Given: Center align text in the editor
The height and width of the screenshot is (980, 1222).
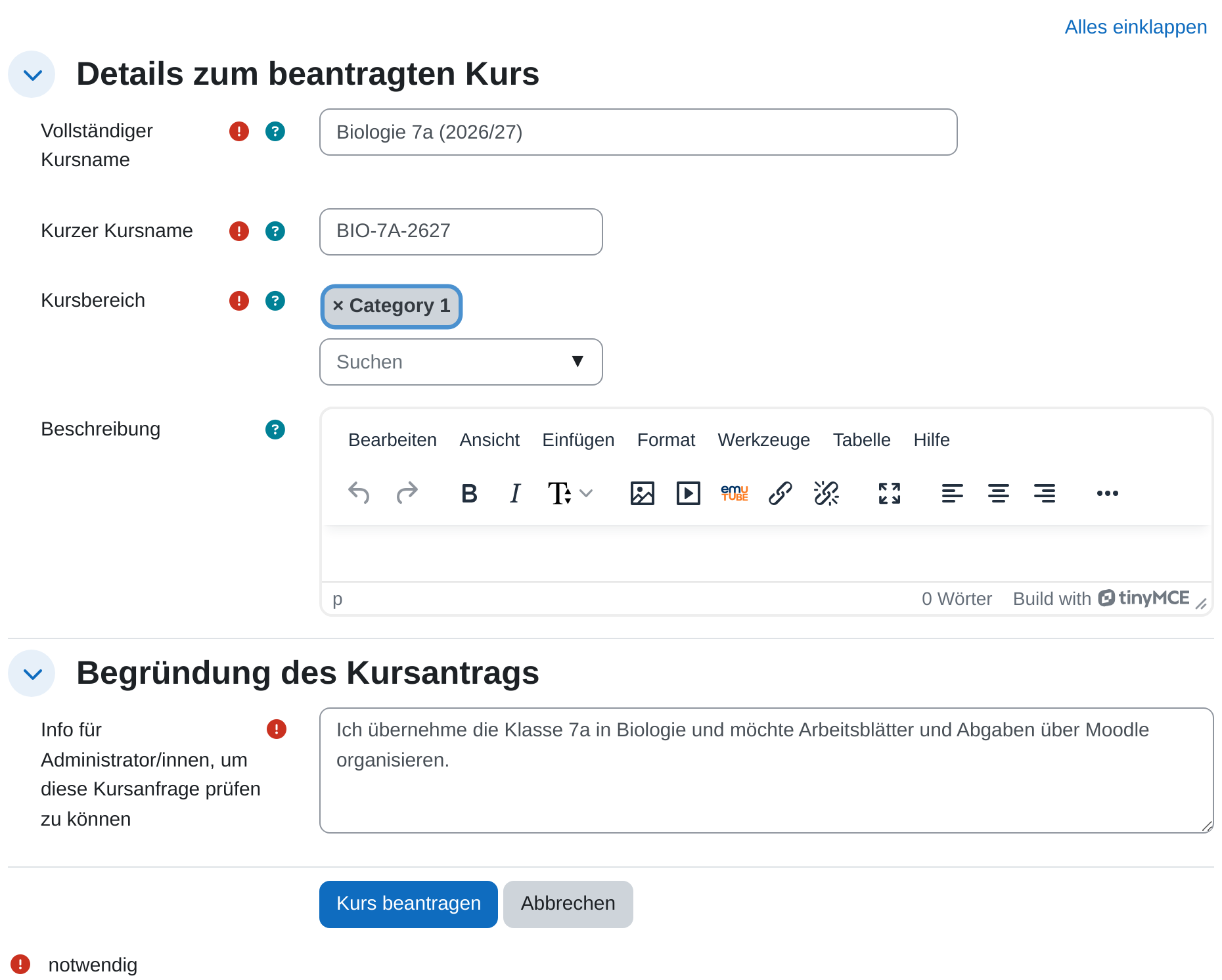Looking at the screenshot, I should point(999,493).
